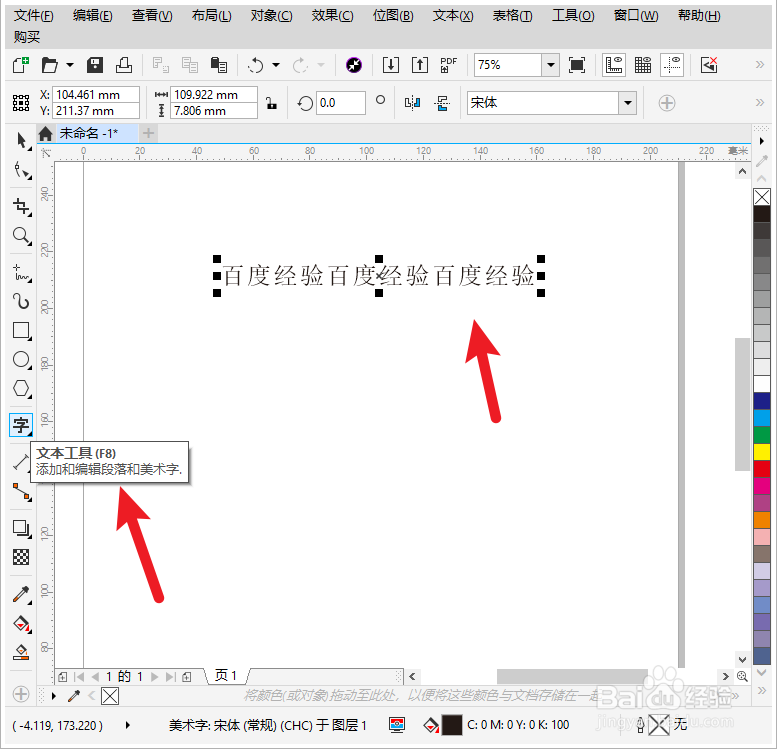Switch to the 页 1 page tab
Image resolution: width=777 pixels, height=749 pixels.
226,675
